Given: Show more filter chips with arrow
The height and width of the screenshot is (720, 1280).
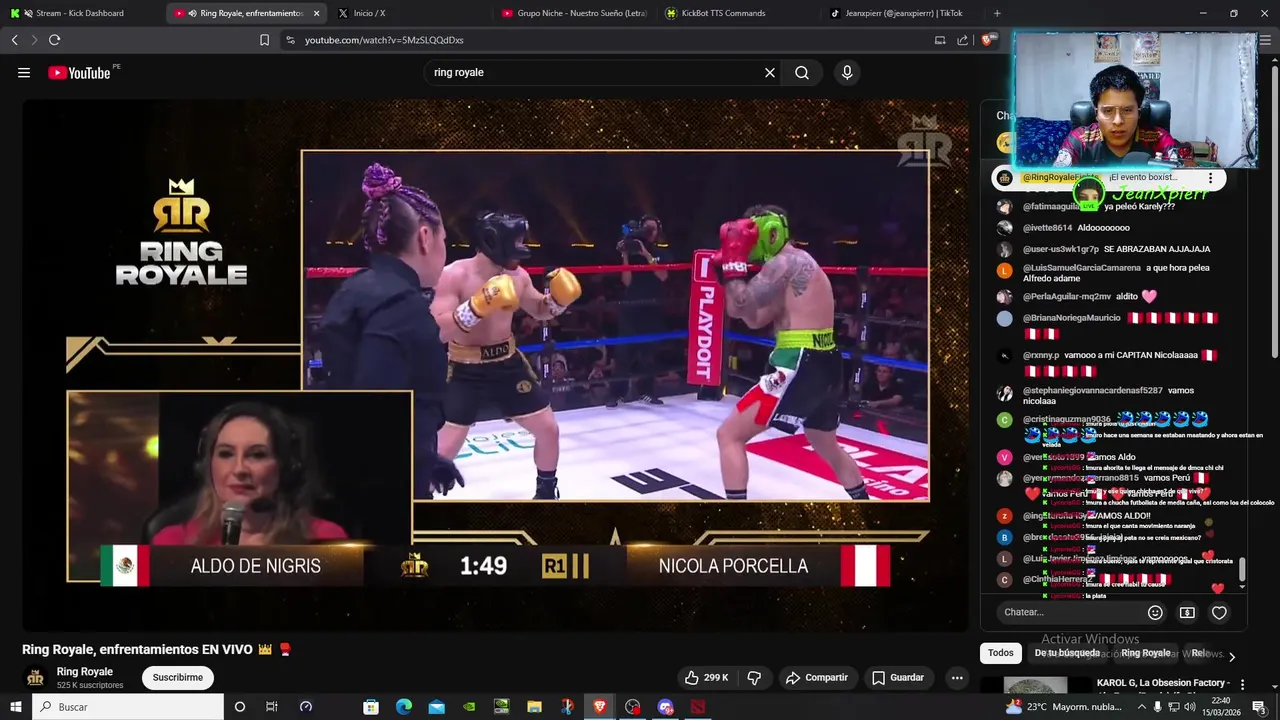Looking at the screenshot, I should (1232, 656).
